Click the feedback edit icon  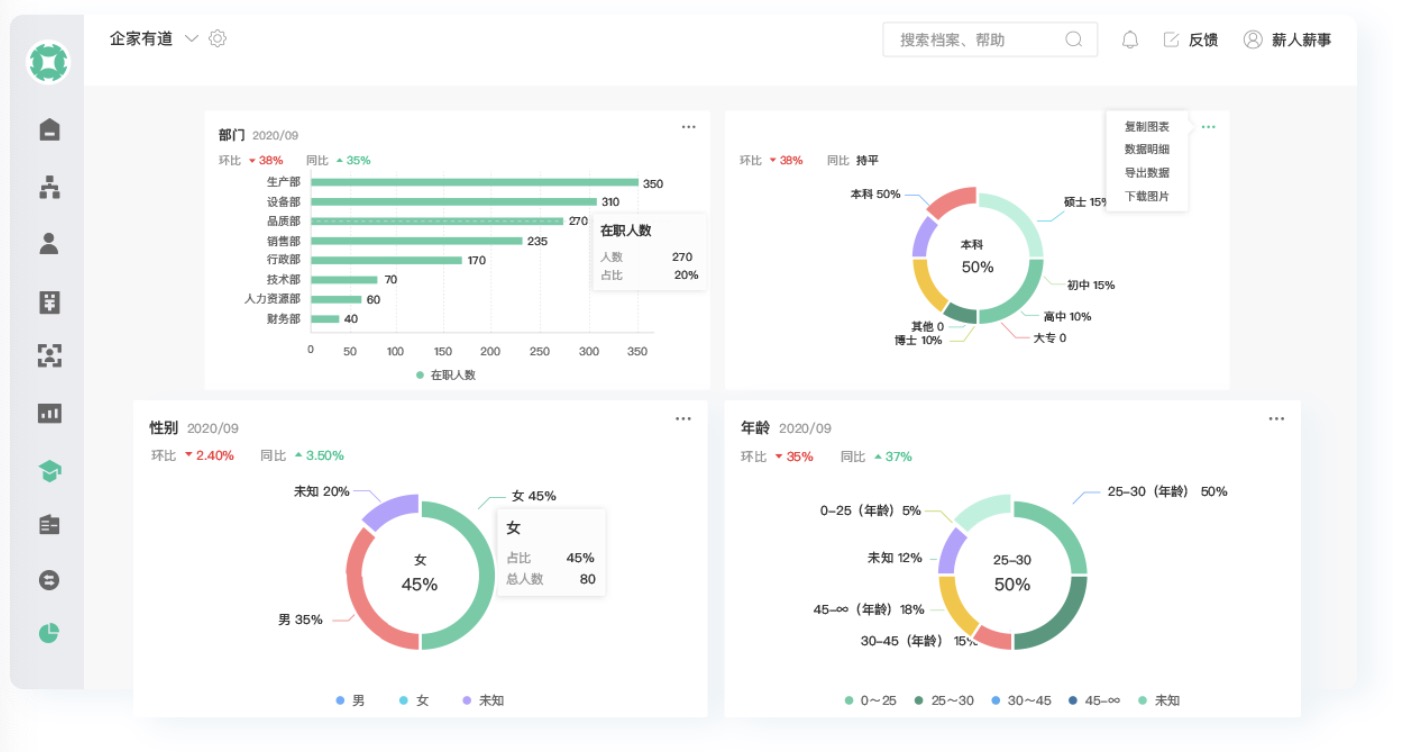pyautogui.click(x=1171, y=40)
